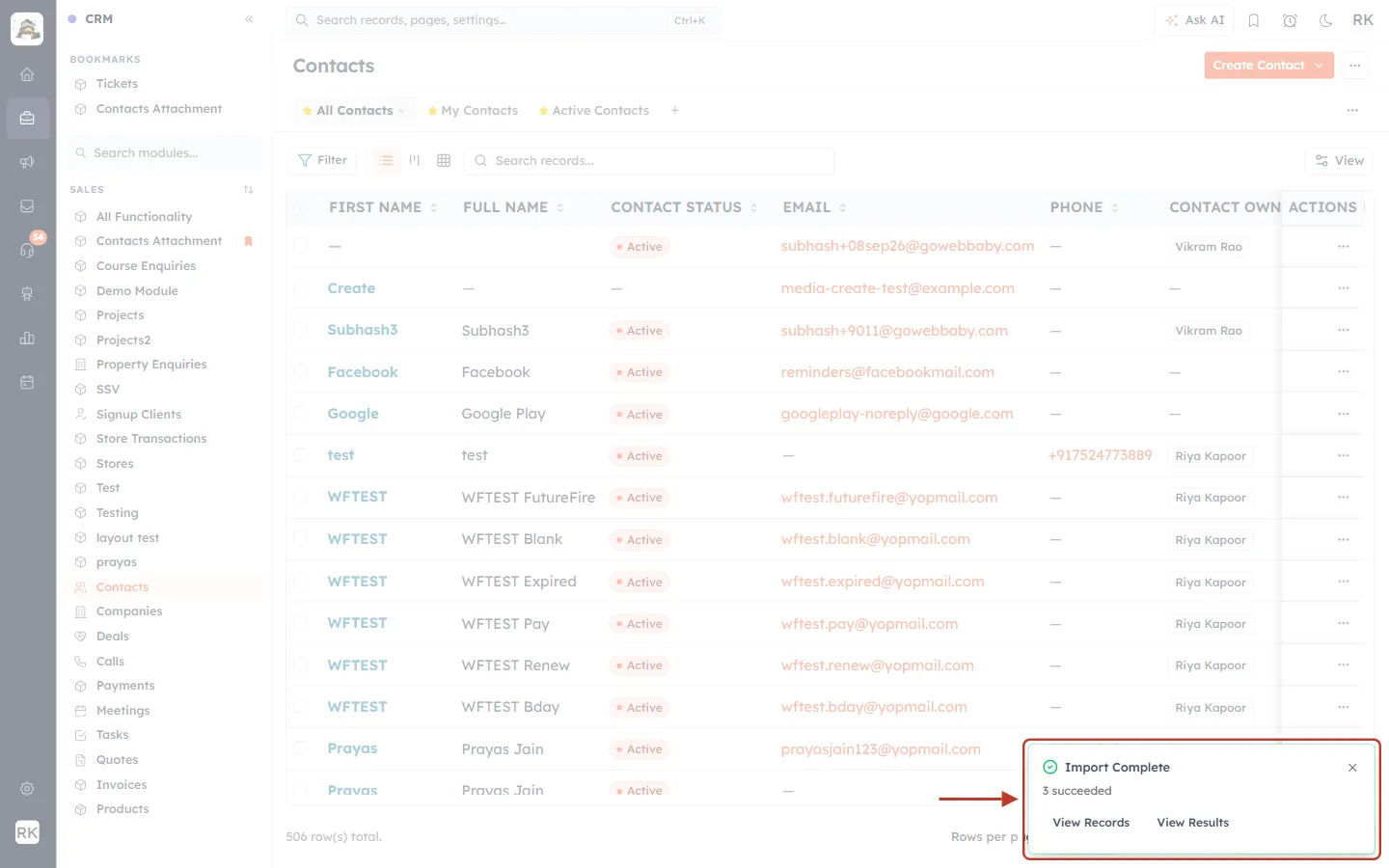
Task: Open the reminders alarm clock icon
Action: pyautogui.click(x=1290, y=20)
